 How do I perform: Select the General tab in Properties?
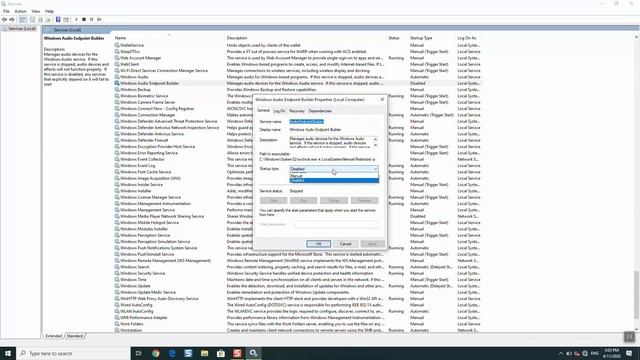263,110
